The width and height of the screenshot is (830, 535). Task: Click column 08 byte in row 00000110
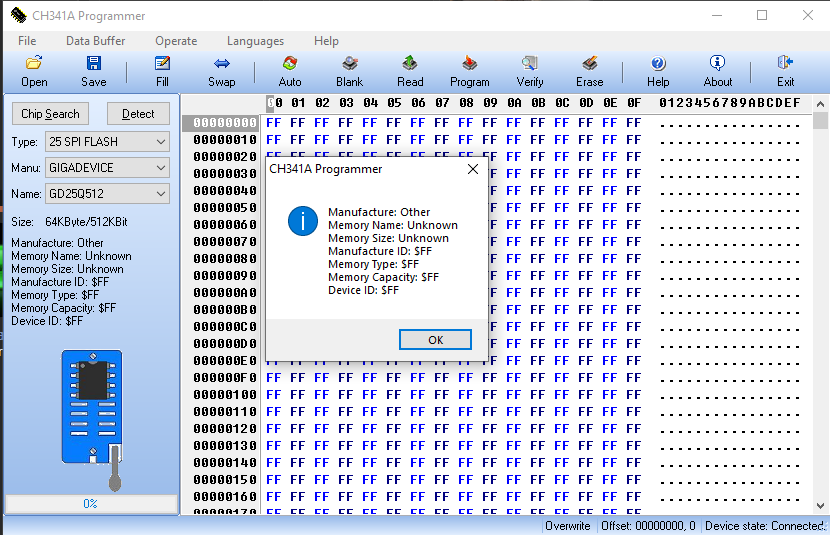[466, 412]
